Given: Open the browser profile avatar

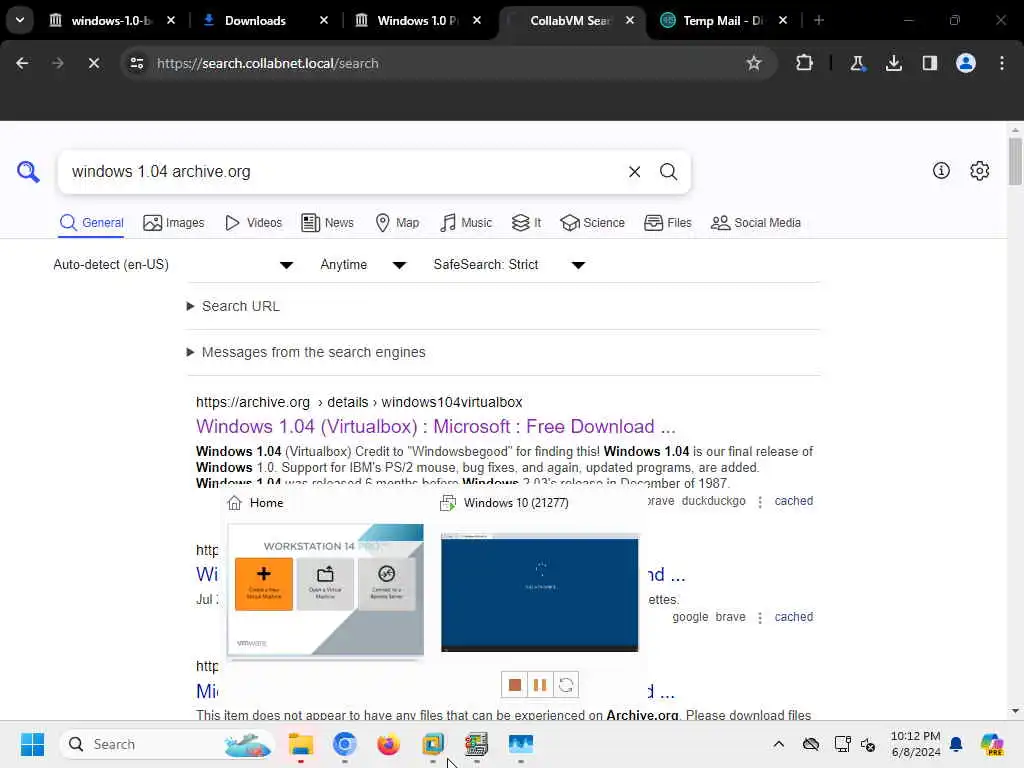Looking at the screenshot, I should [x=966, y=63].
